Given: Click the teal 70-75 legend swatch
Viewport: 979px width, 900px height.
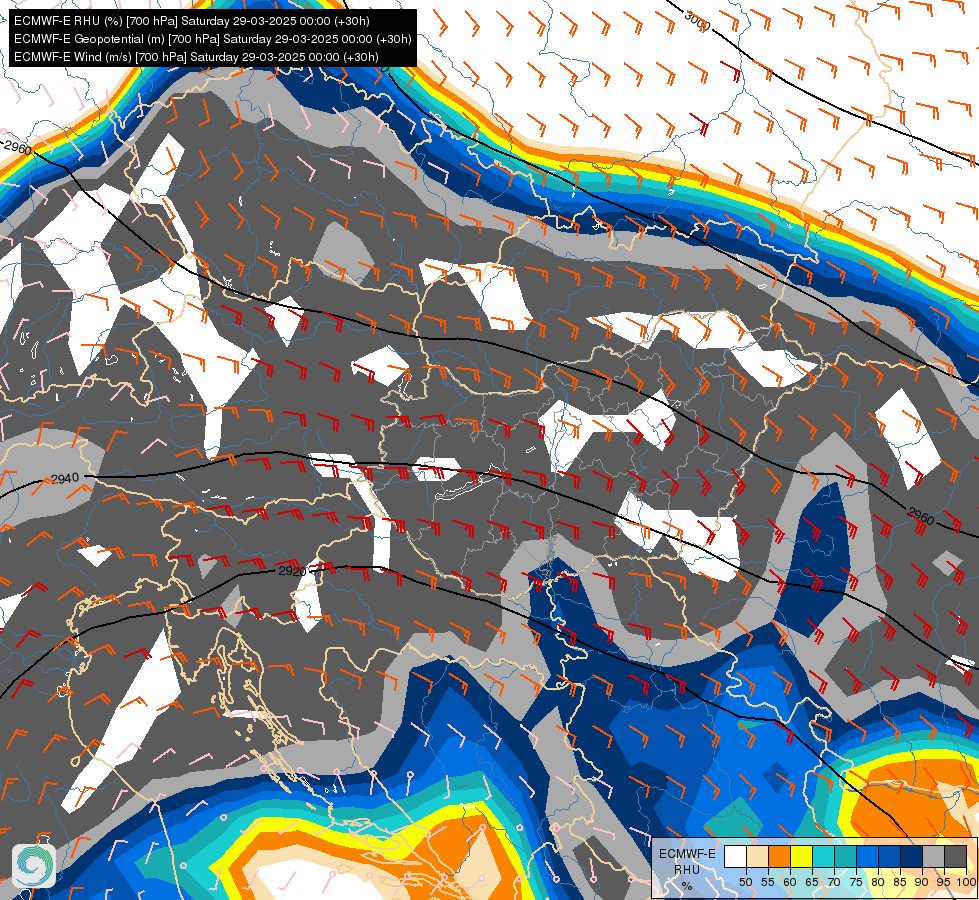Looking at the screenshot, I should click(845, 856).
